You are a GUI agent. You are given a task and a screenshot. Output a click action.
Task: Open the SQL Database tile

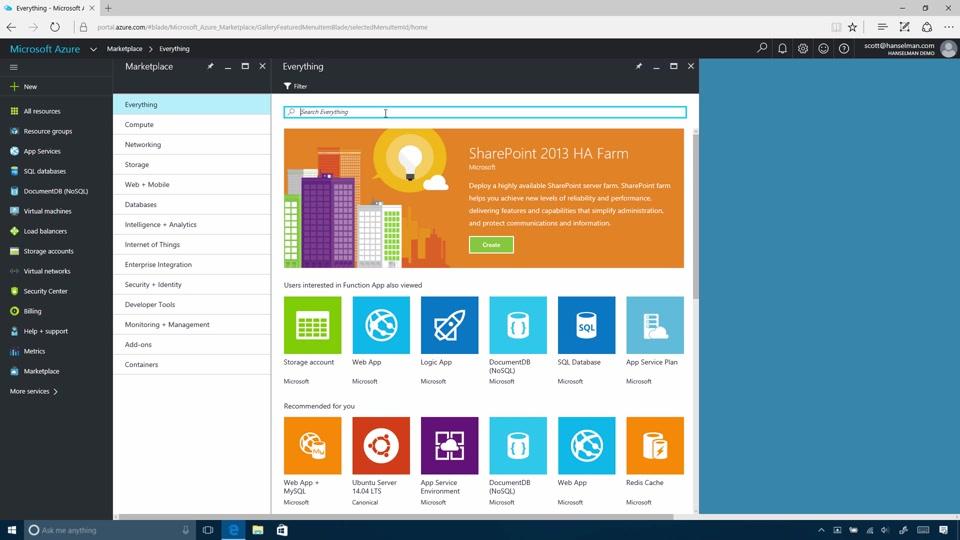[587, 325]
